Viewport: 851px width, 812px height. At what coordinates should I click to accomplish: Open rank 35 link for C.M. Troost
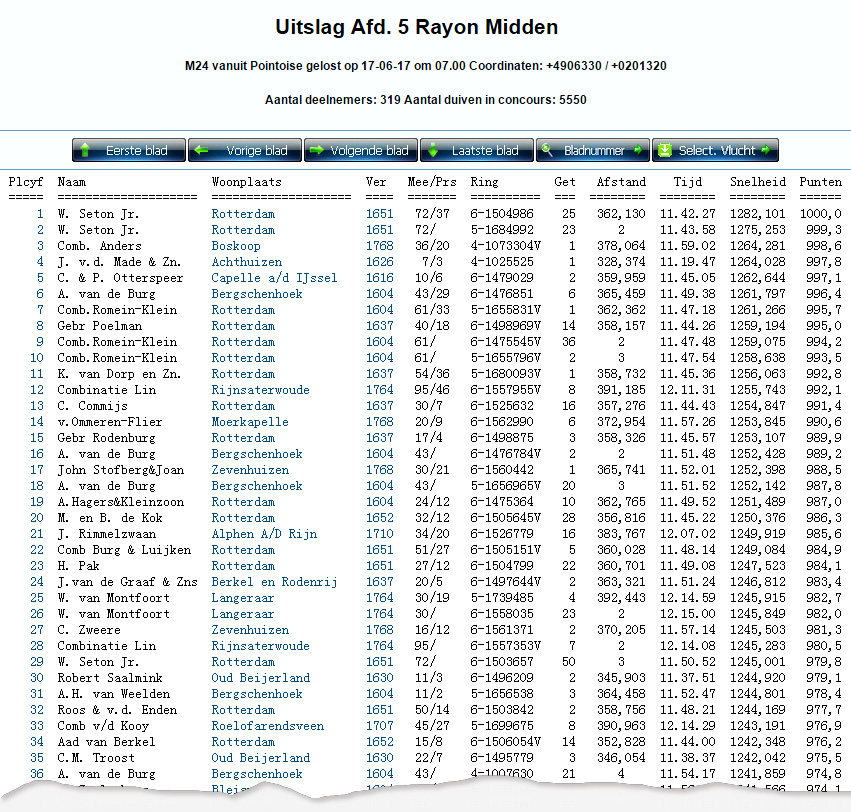[37, 758]
